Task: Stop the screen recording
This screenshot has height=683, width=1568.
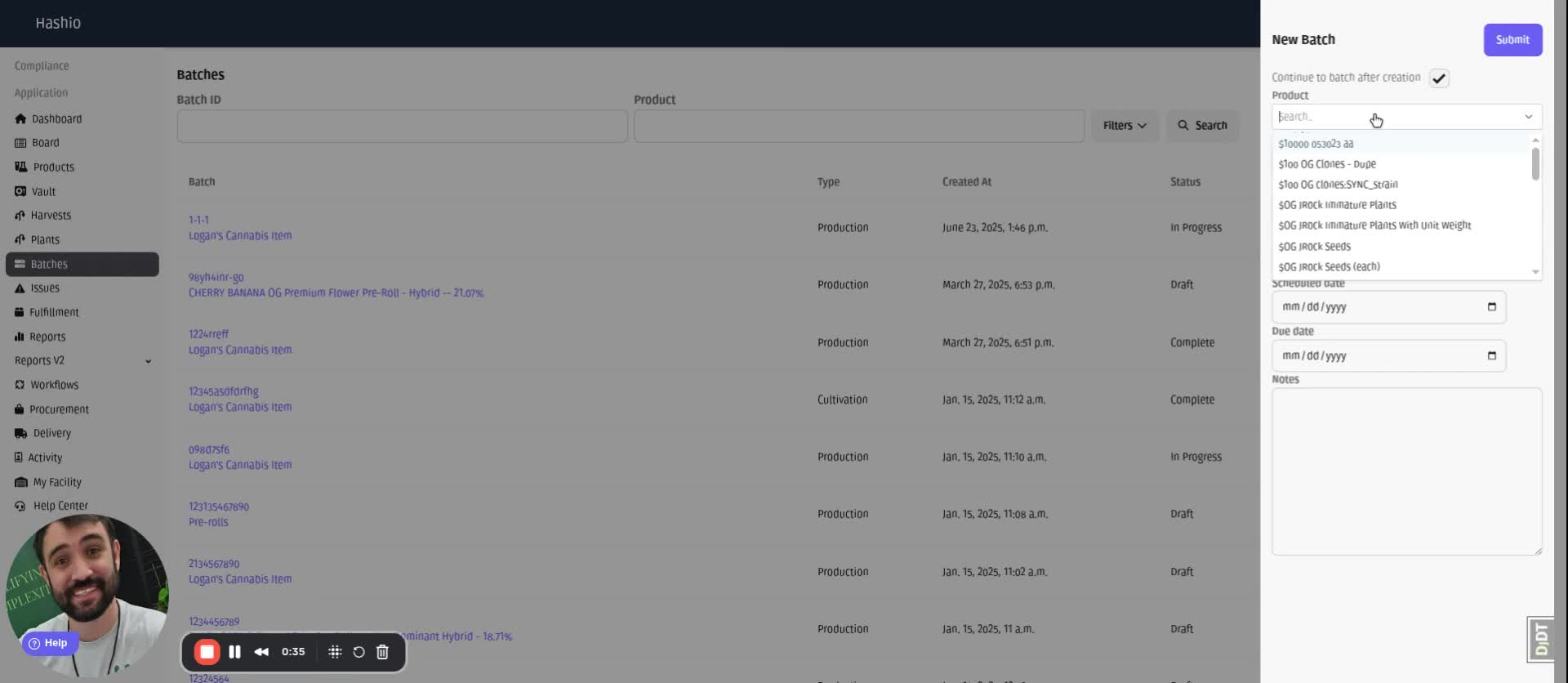Action: click(207, 652)
